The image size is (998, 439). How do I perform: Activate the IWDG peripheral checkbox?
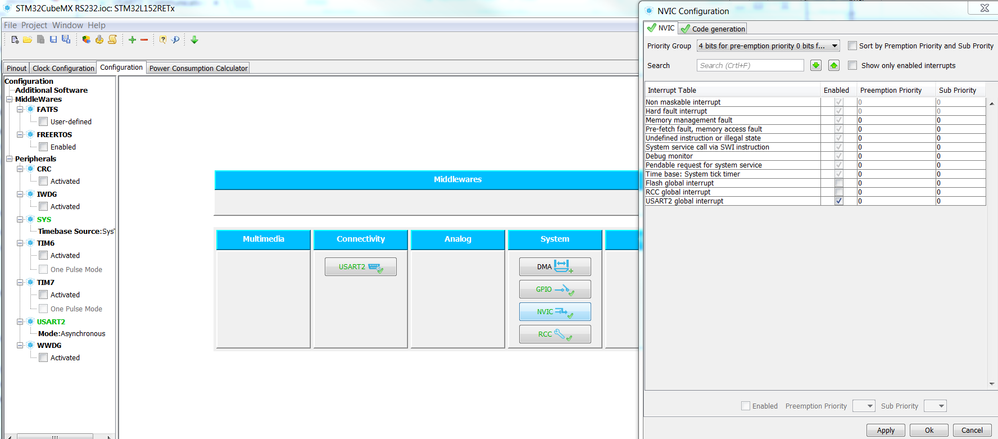[43, 207]
